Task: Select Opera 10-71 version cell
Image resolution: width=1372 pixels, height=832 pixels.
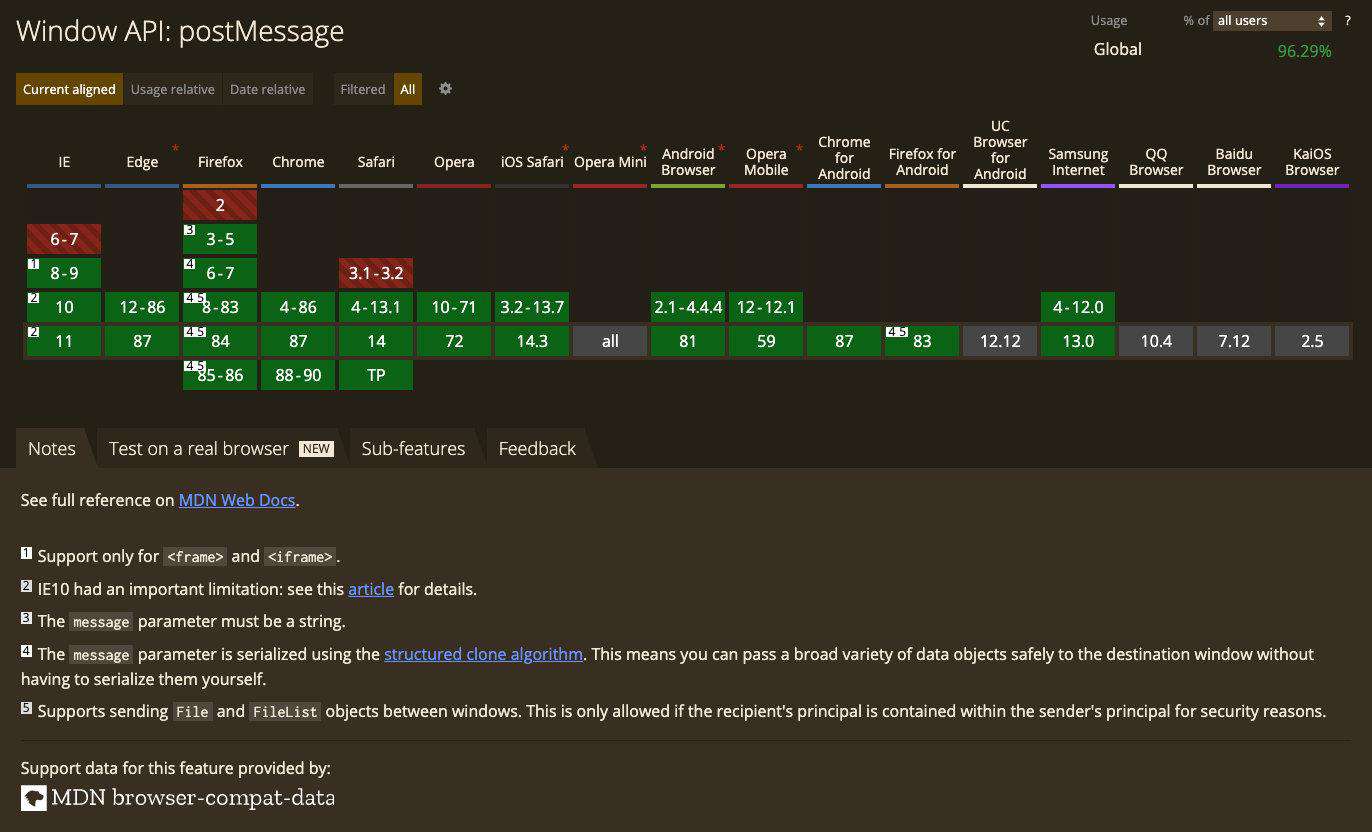Action: point(454,307)
